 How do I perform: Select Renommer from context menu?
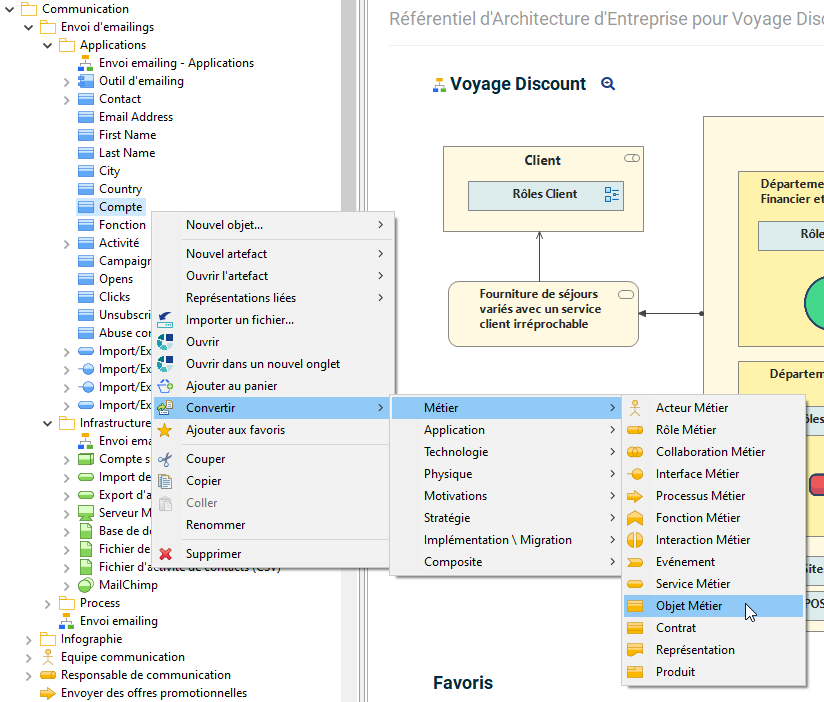(273, 525)
